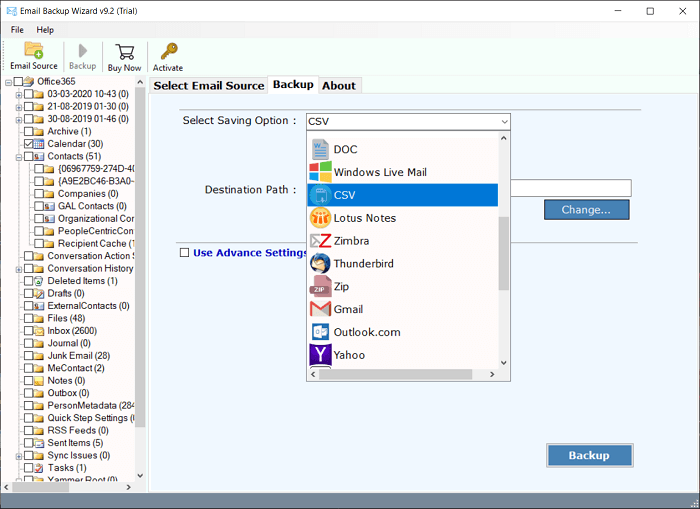This screenshot has width=700, height=509.
Task: Tick the Archive (1) checkbox
Action: click(x=28, y=131)
